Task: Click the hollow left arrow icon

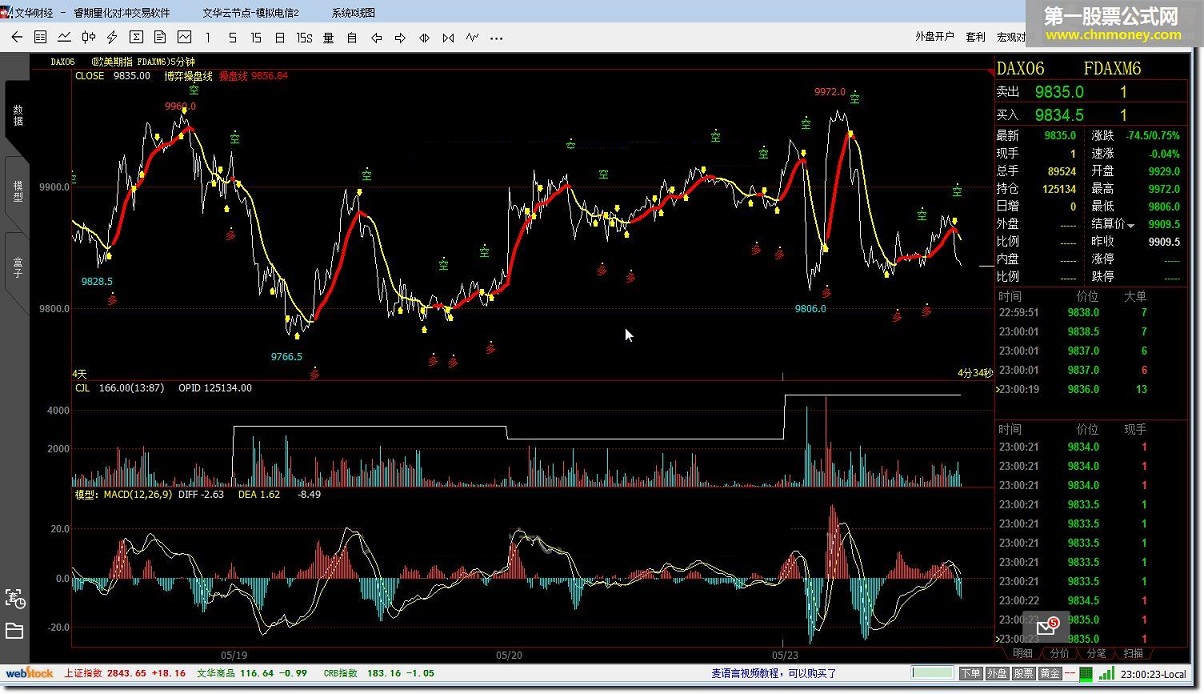Action: click(376, 38)
